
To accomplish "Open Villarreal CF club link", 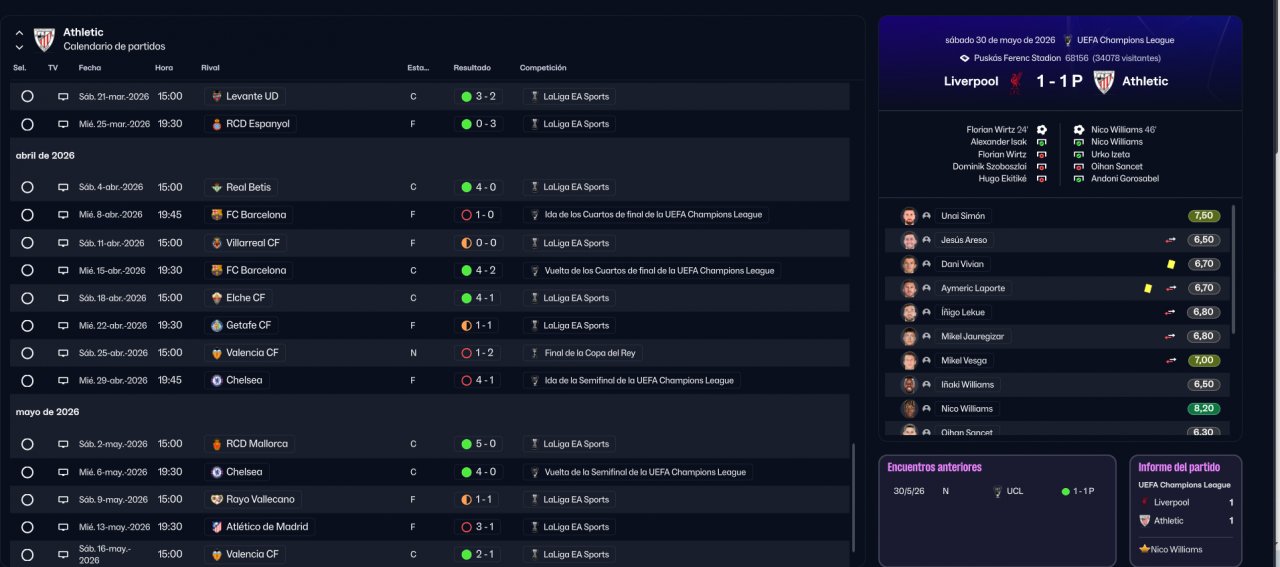I will (x=246, y=243).
